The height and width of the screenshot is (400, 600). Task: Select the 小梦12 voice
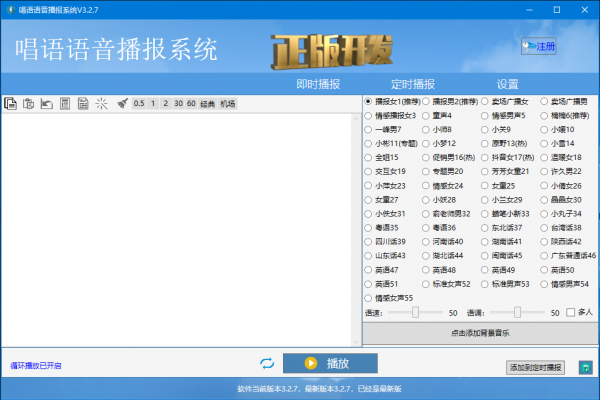pyautogui.click(x=439, y=144)
